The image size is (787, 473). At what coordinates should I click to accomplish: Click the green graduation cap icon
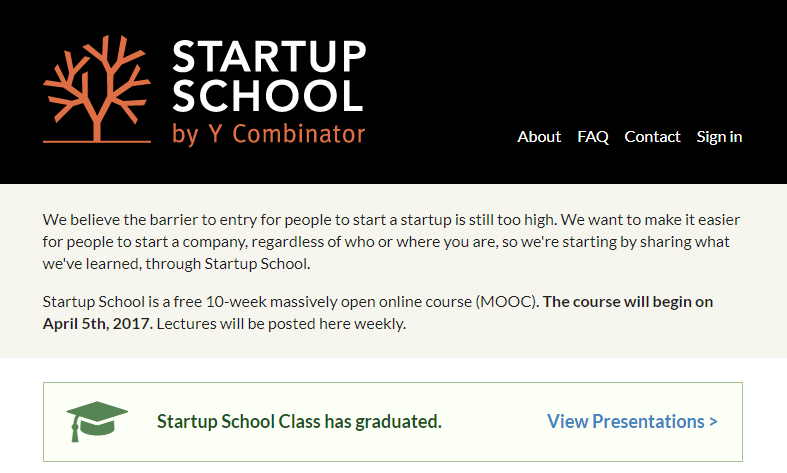point(97,421)
